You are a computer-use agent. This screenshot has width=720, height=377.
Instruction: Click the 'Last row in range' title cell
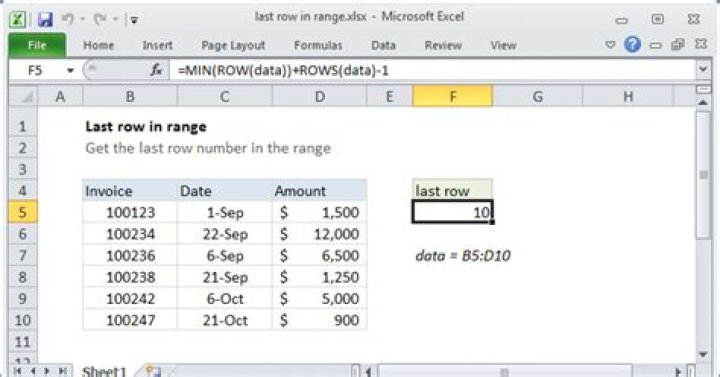(146, 127)
